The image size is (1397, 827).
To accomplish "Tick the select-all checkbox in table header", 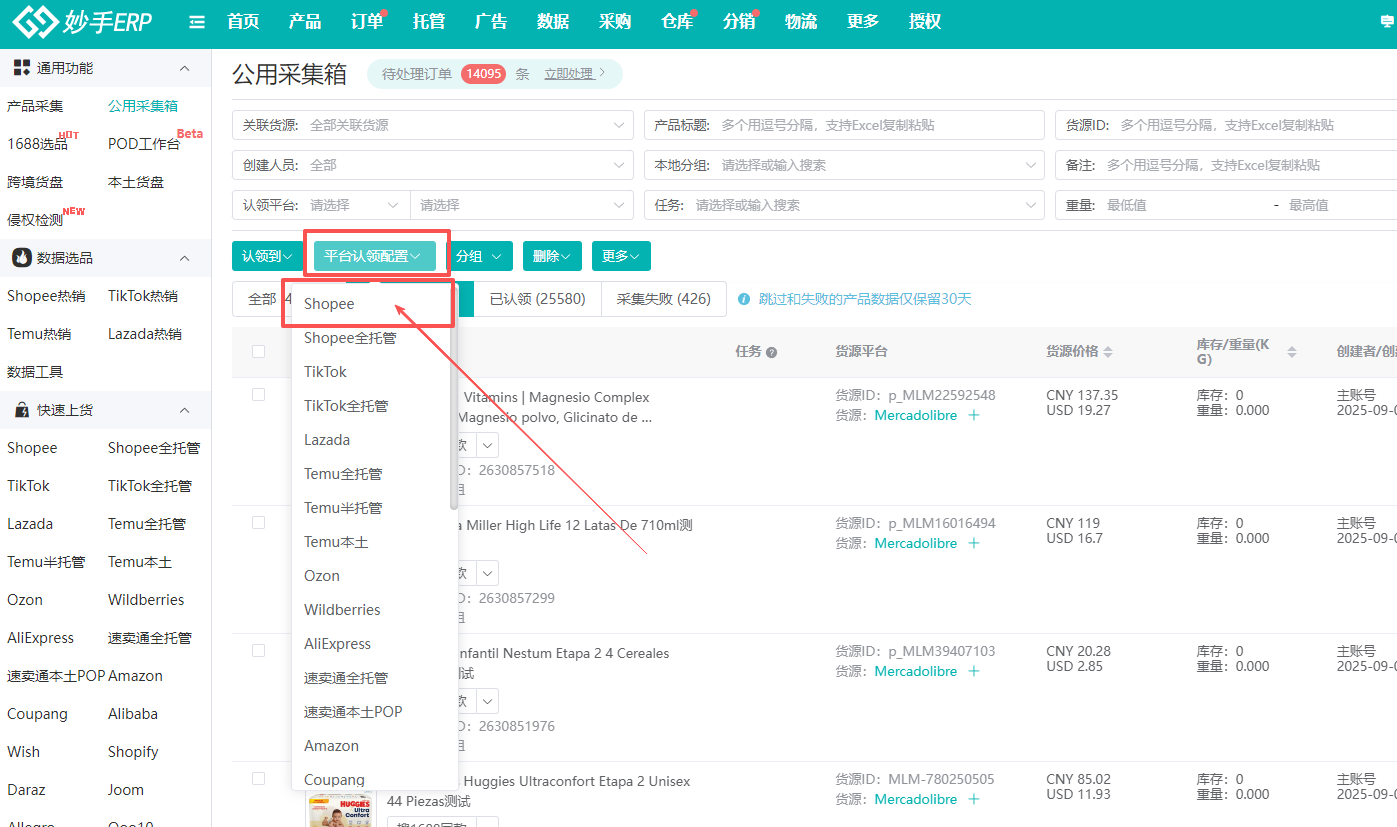I will point(259,351).
